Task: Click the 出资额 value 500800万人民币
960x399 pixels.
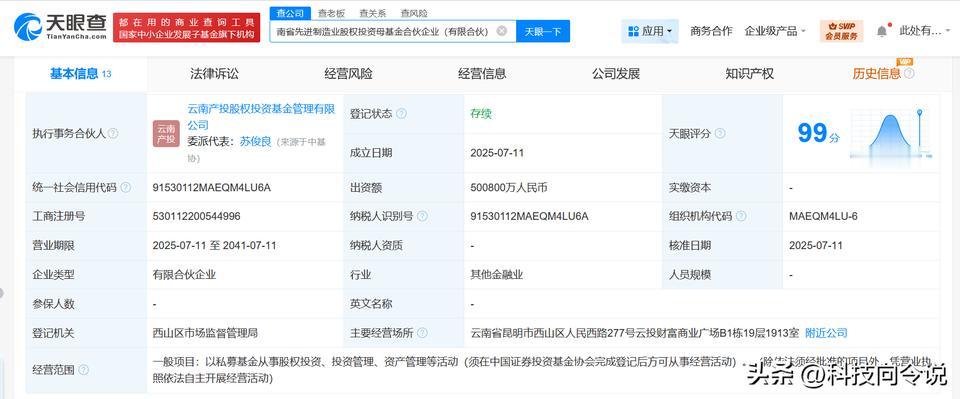Action: pos(509,187)
